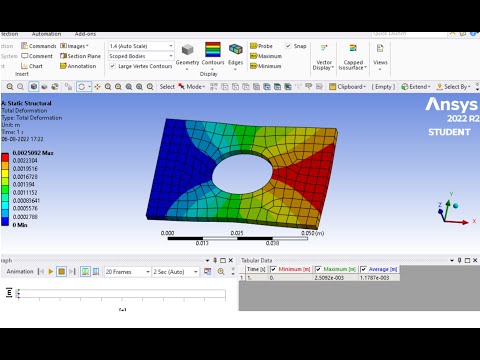Click the animation zoom magnifier icon

(x=221, y=272)
